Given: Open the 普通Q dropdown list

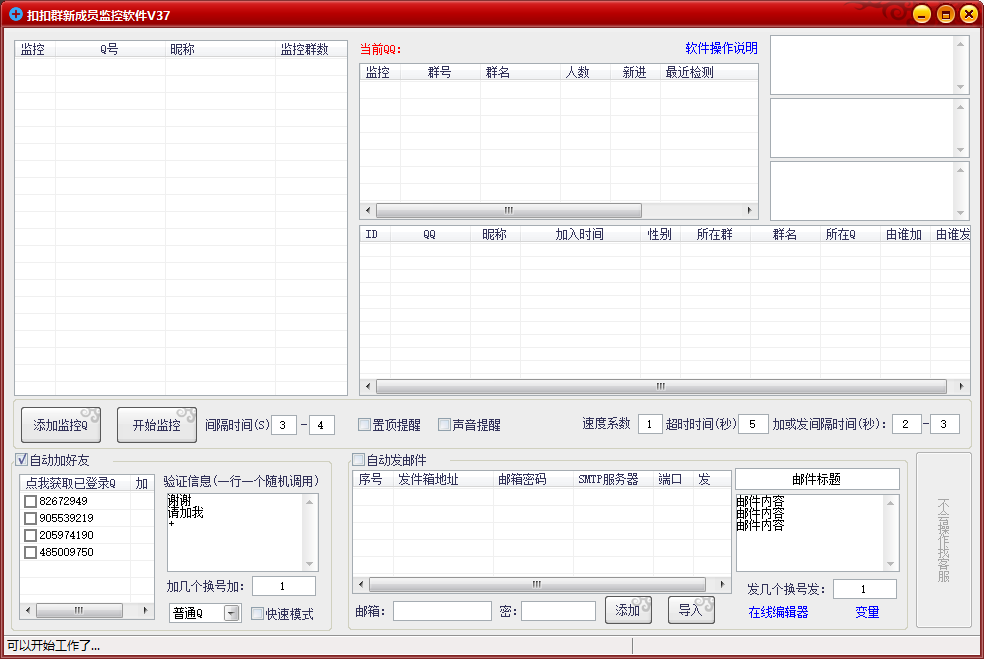Looking at the screenshot, I should tap(231, 614).
